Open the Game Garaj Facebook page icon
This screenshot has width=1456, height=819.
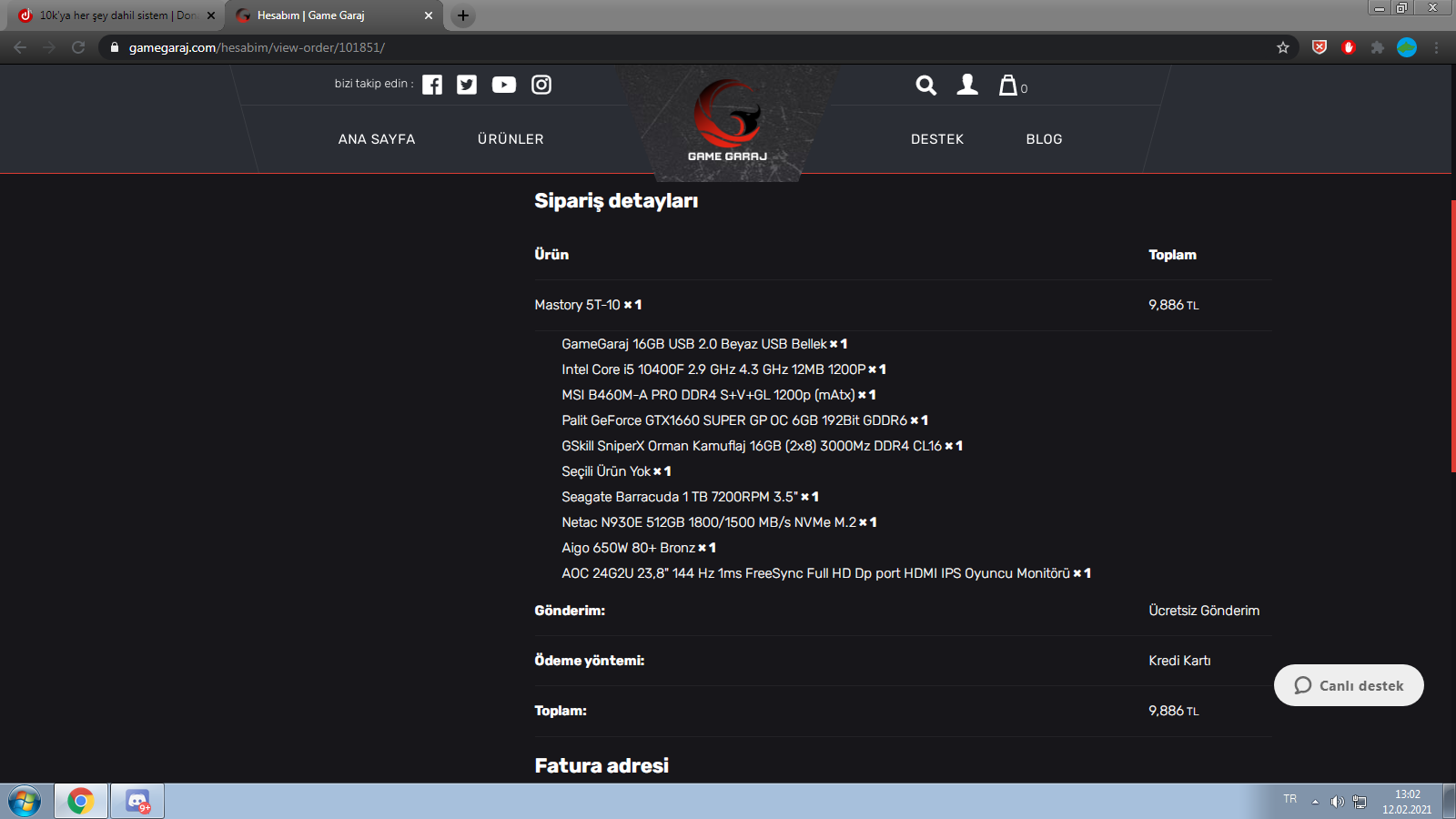click(x=432, y=85)
